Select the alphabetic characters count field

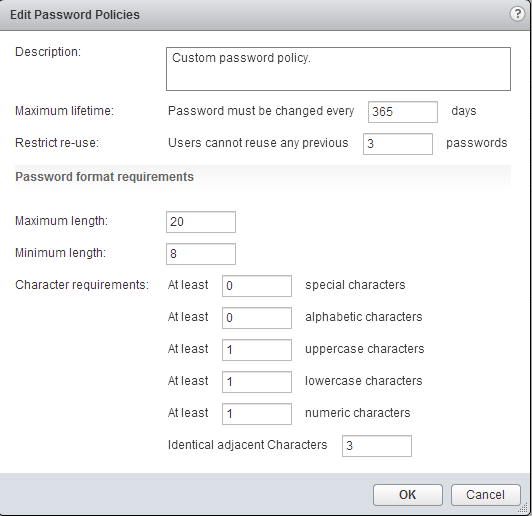pos(257,318)
